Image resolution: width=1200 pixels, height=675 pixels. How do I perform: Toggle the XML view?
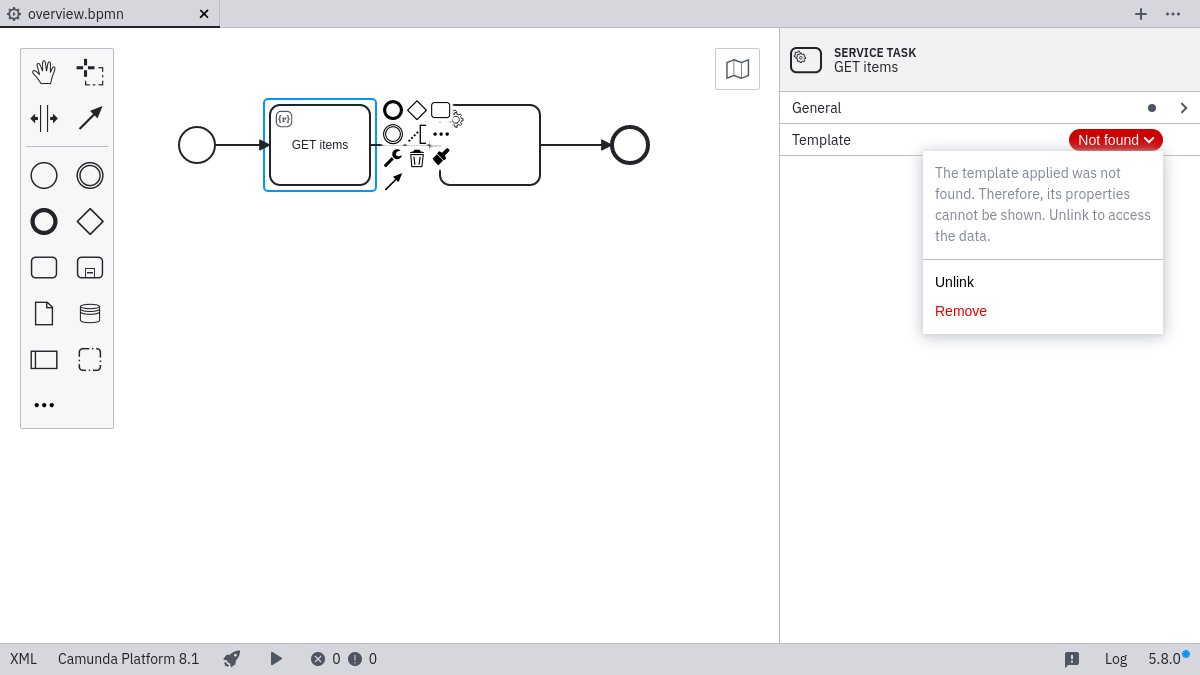pos(23,659)
